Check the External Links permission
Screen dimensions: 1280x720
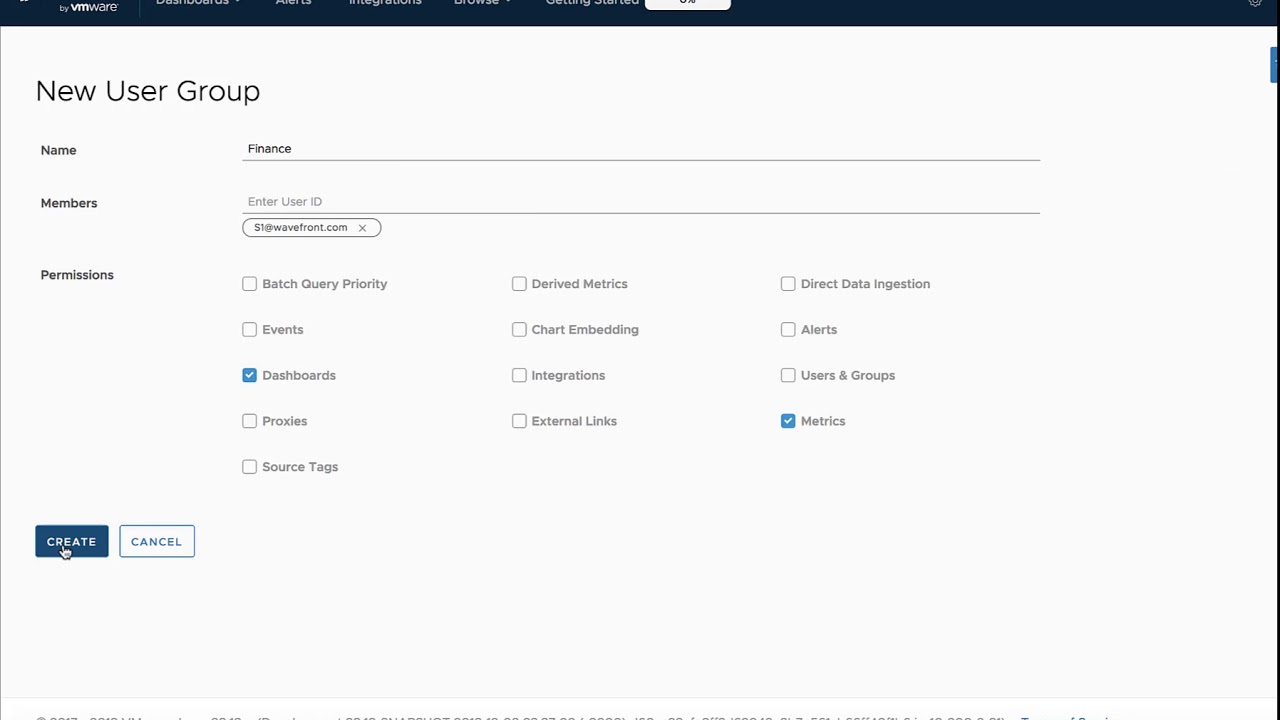pos(519,421)
